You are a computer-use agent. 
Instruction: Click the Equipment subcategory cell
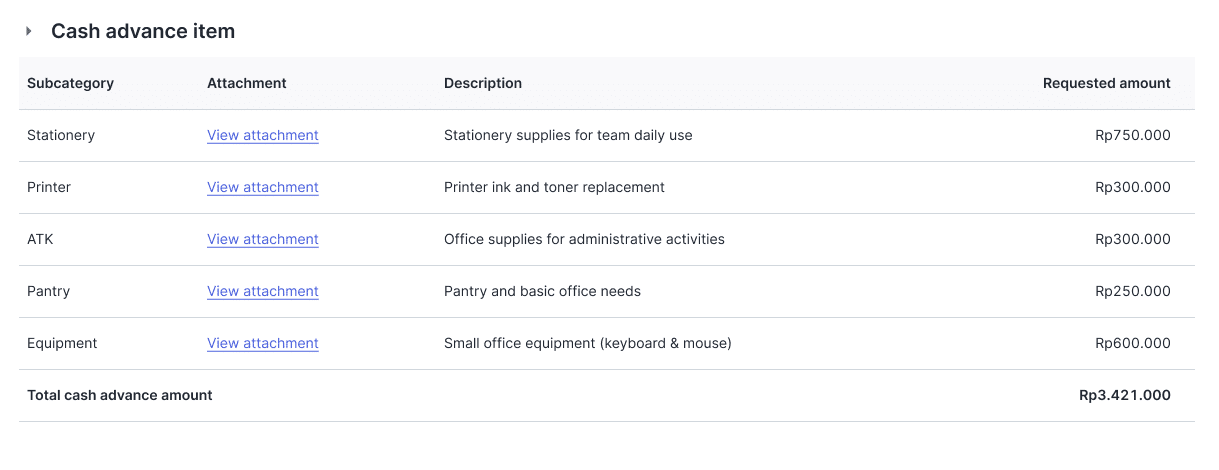pos(62,343)
